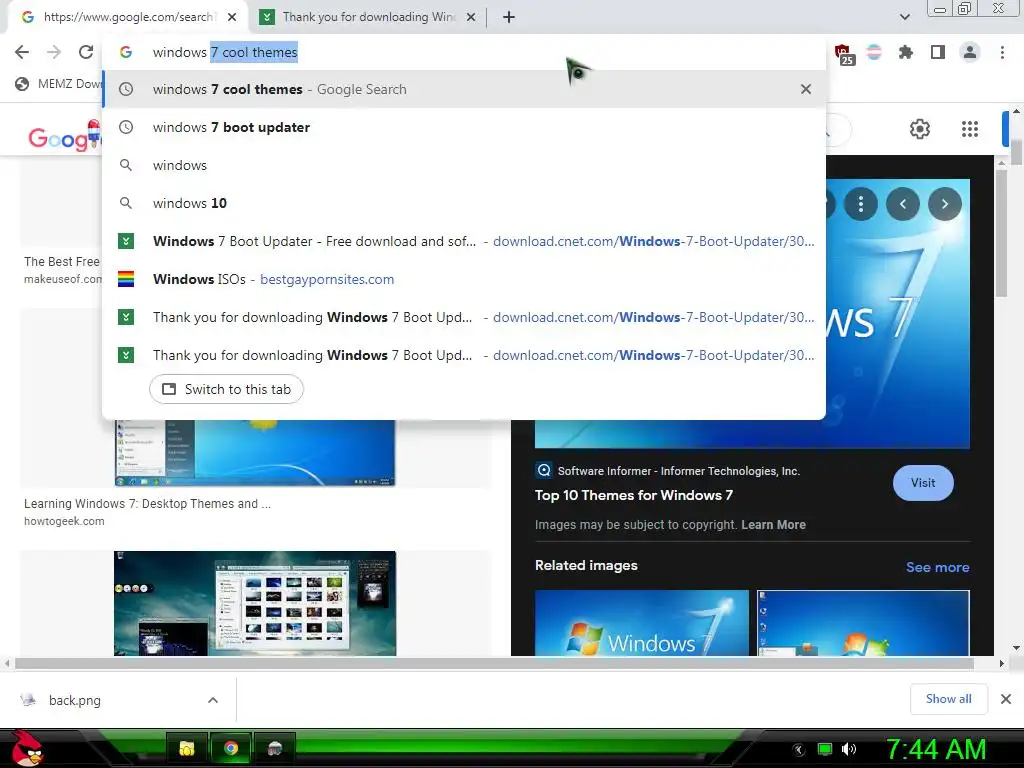This screenshot has width=1024, height=768.
Task: Open the dark theme gallery thumbnail result
Action: point(255,603)
